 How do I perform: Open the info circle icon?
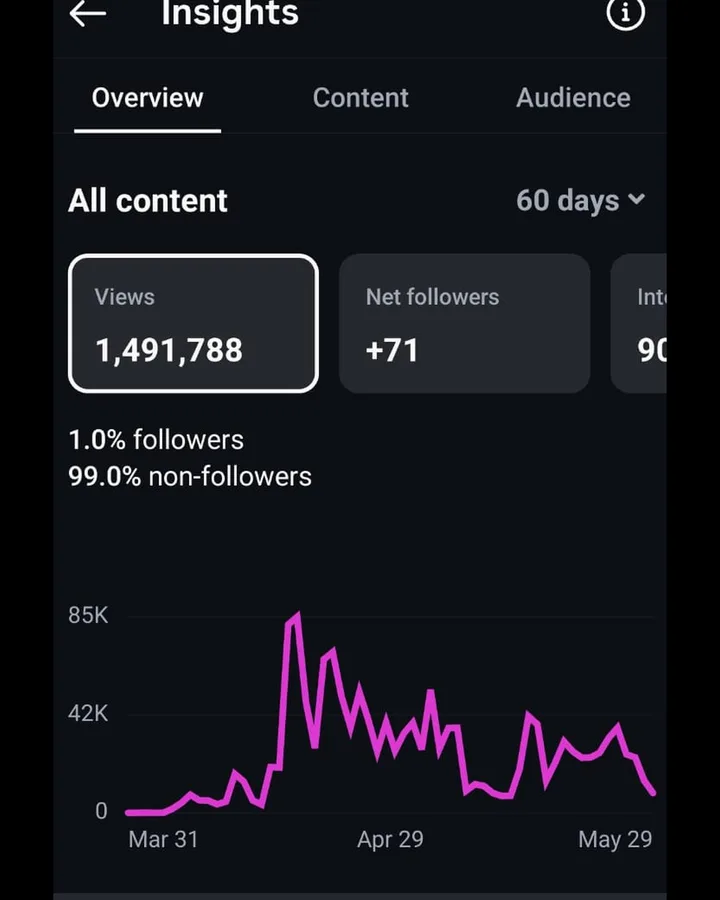tap(625, 12)
